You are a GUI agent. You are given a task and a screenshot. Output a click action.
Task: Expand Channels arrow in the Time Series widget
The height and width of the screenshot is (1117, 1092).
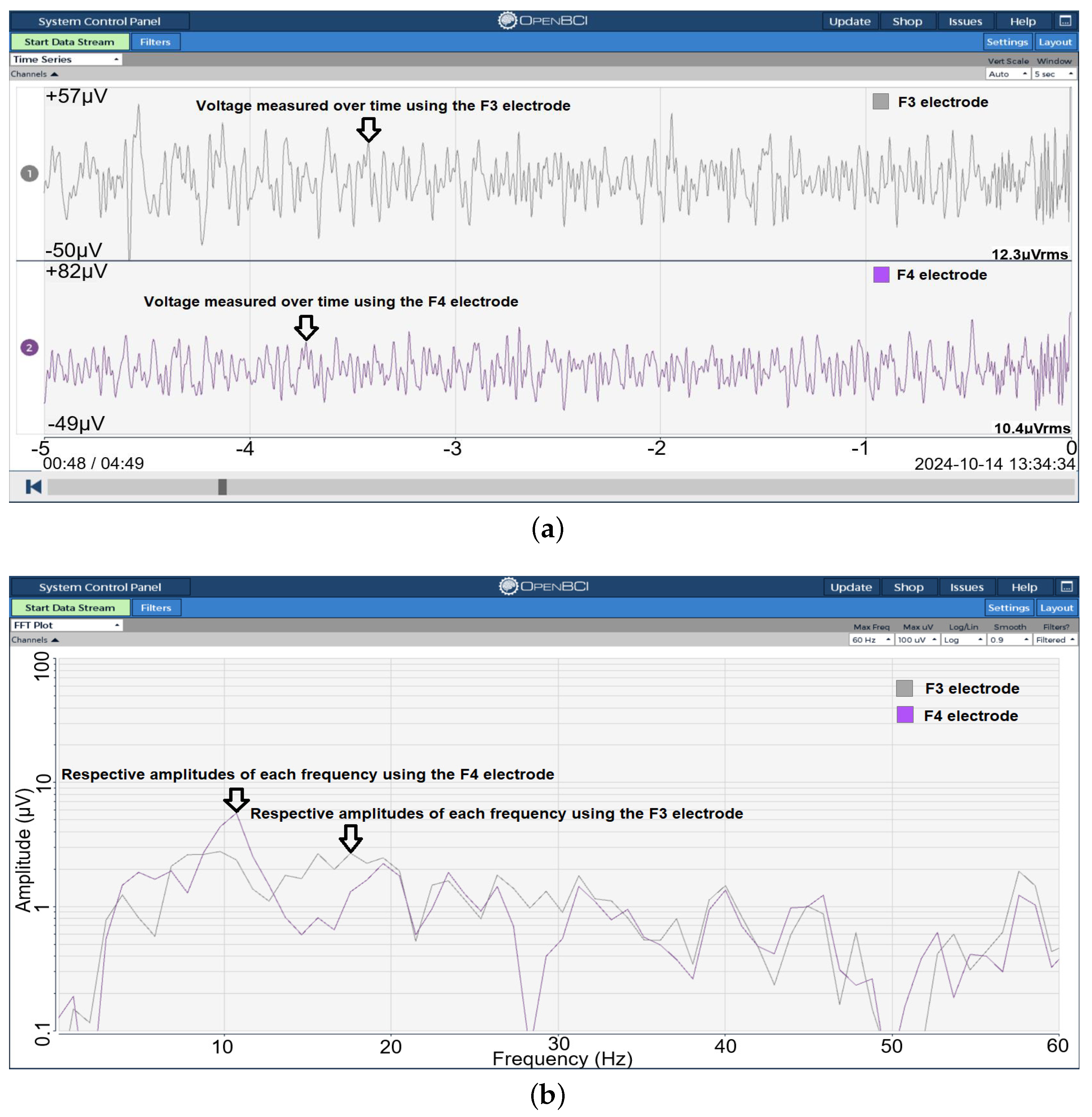pyautogui.click(x=54, y=75)
